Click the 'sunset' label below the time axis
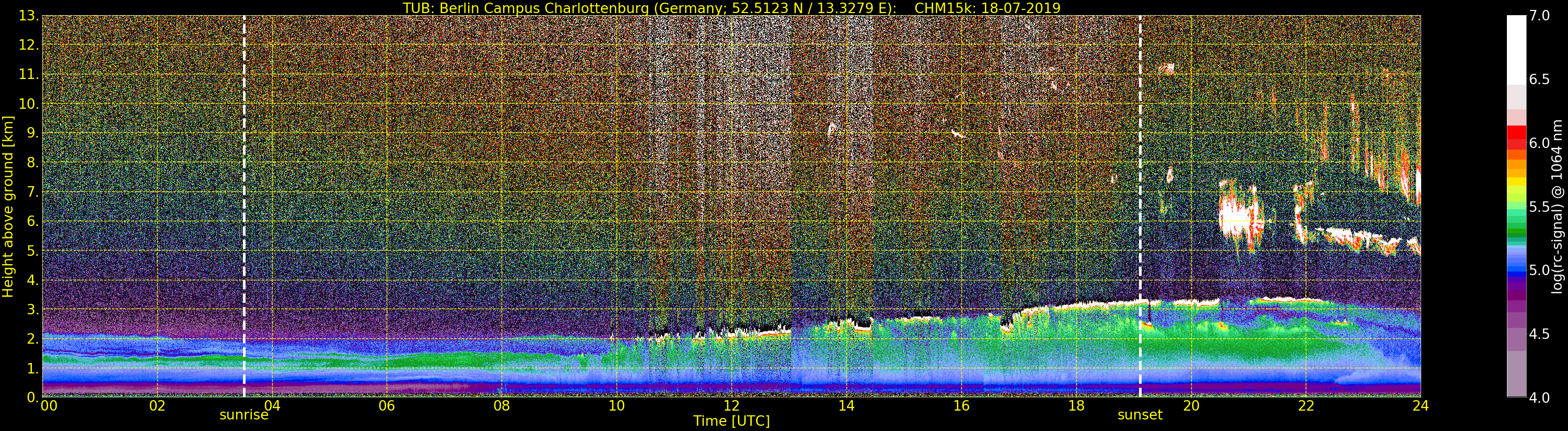This screenshot has width=1568, height=431. [1140, 415]
